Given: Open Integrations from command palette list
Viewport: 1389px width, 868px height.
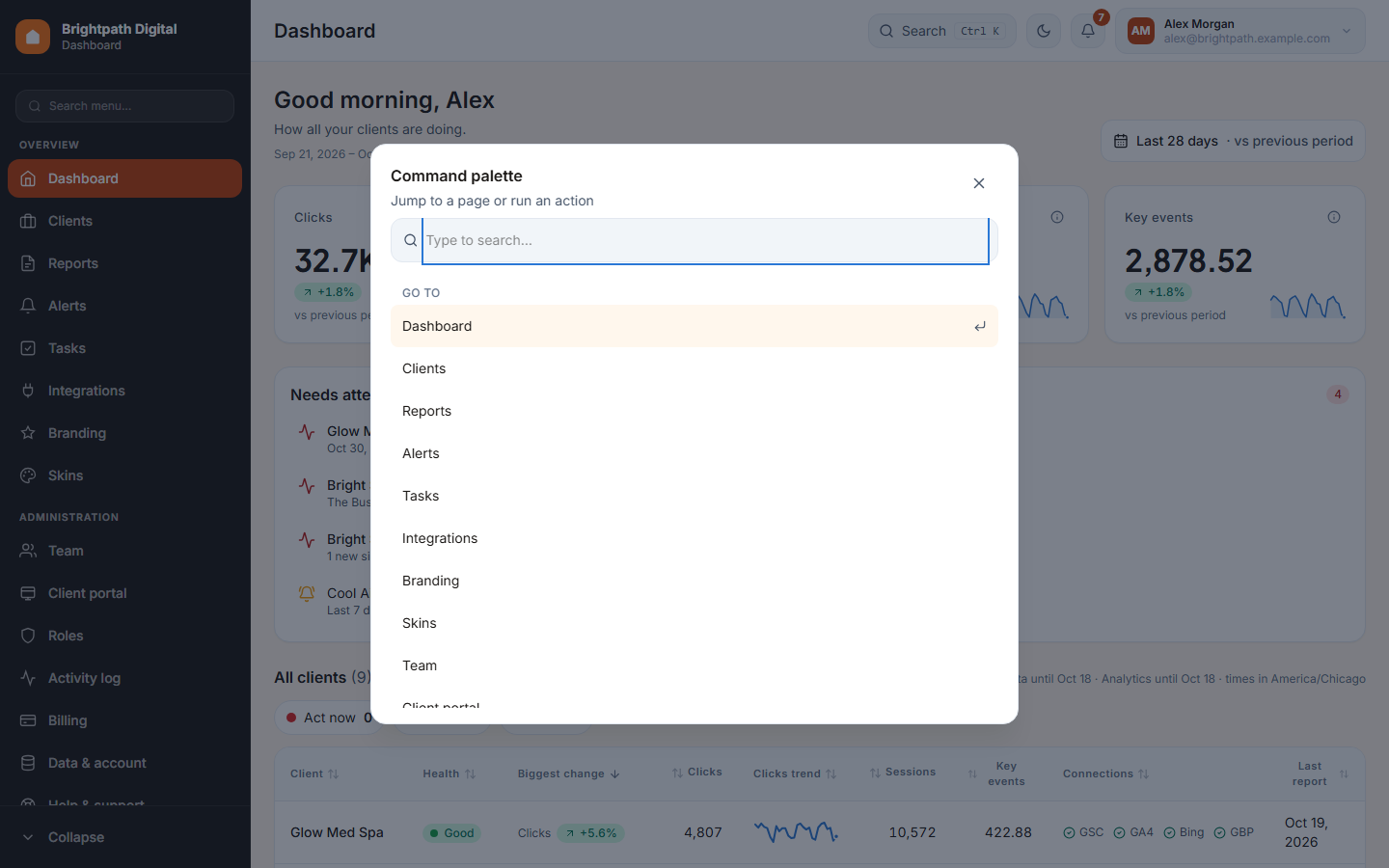Looking at the screenshot, I should 694,538.
